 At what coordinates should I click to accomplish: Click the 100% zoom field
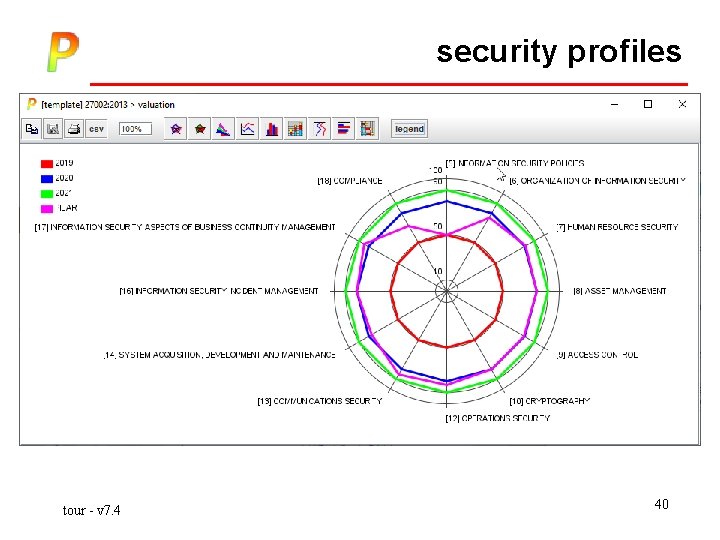pyautogui.click(x=135, y=129)
